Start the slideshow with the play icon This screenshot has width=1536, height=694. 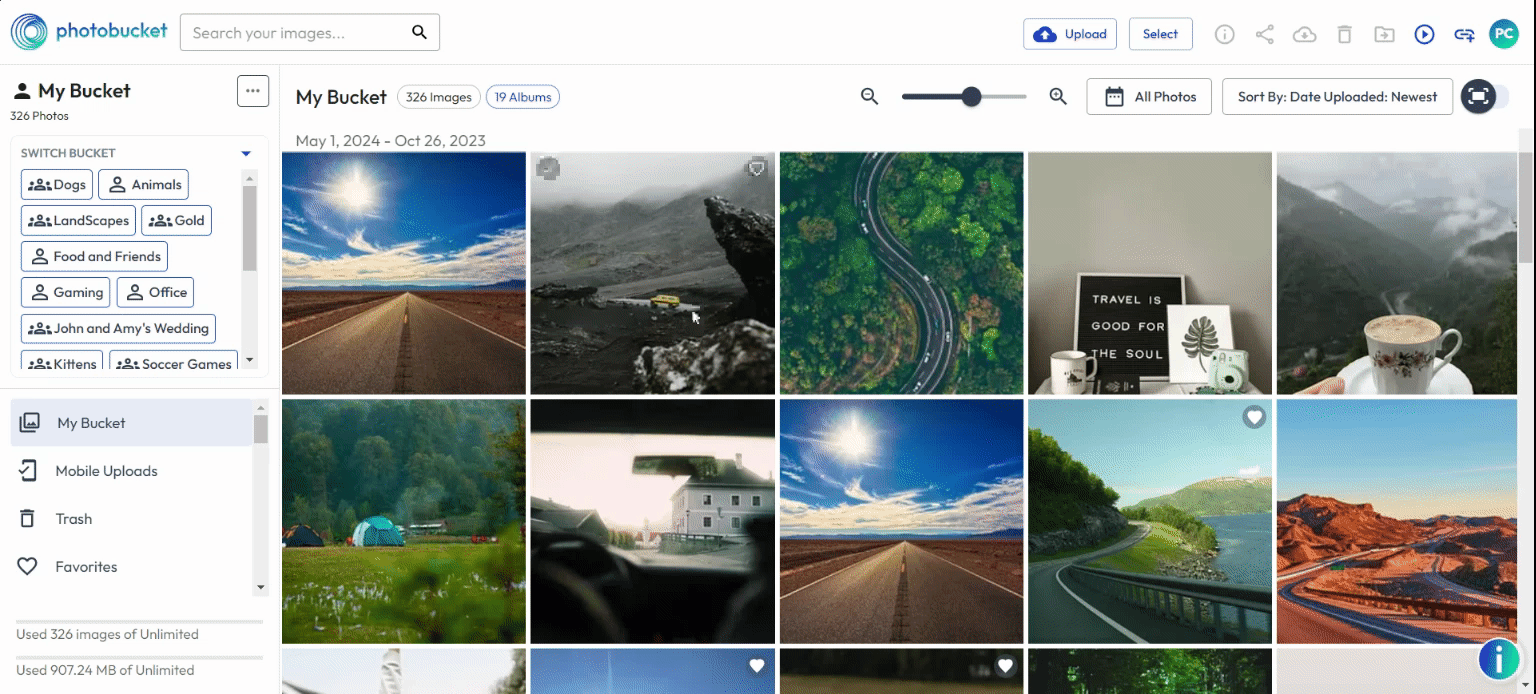click(x=1425, y=34)
